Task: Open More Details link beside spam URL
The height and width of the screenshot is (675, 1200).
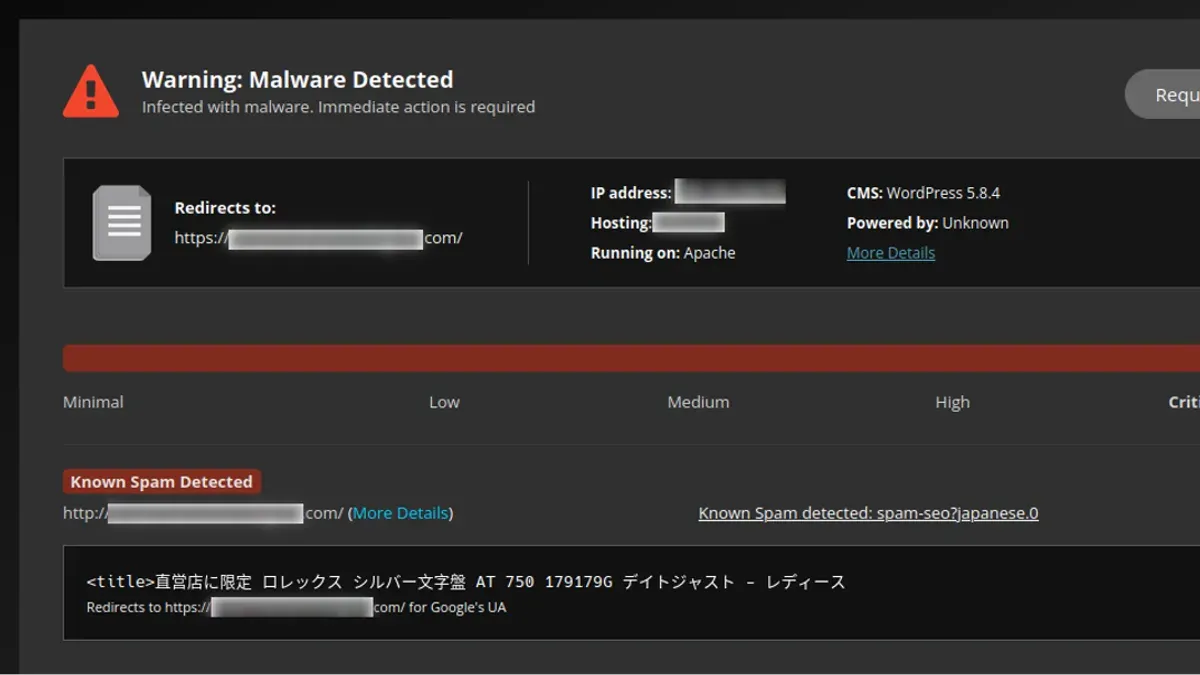Action: (400, 513)
